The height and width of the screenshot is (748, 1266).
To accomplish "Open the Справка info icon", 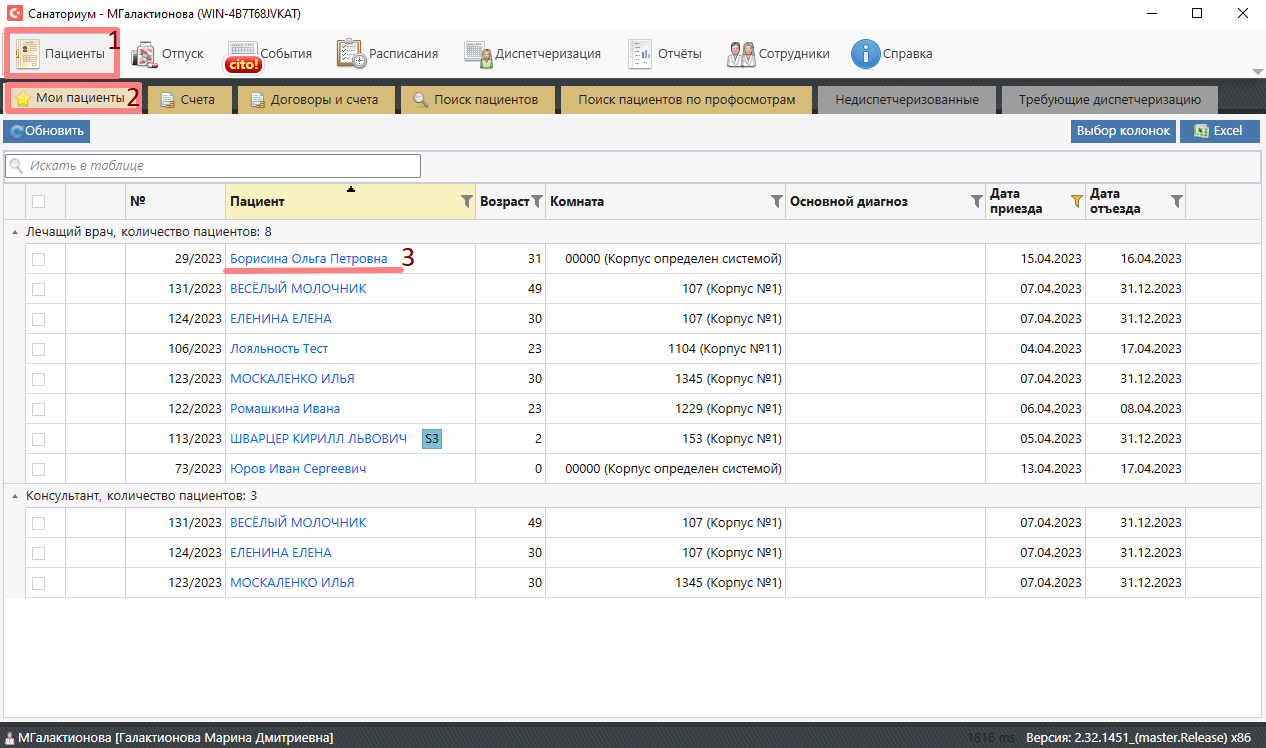I will [865, 54].
